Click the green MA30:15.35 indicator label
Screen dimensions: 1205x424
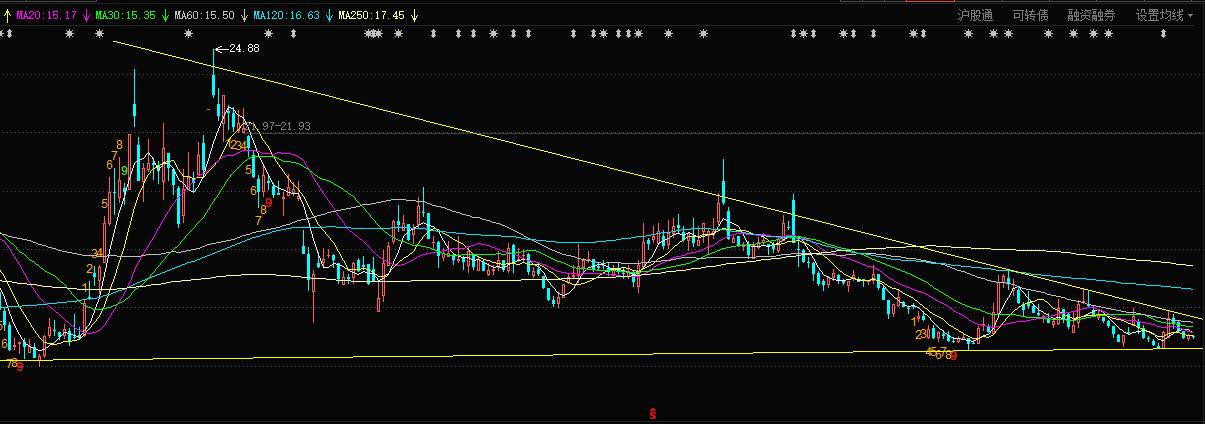coord(125,16)
